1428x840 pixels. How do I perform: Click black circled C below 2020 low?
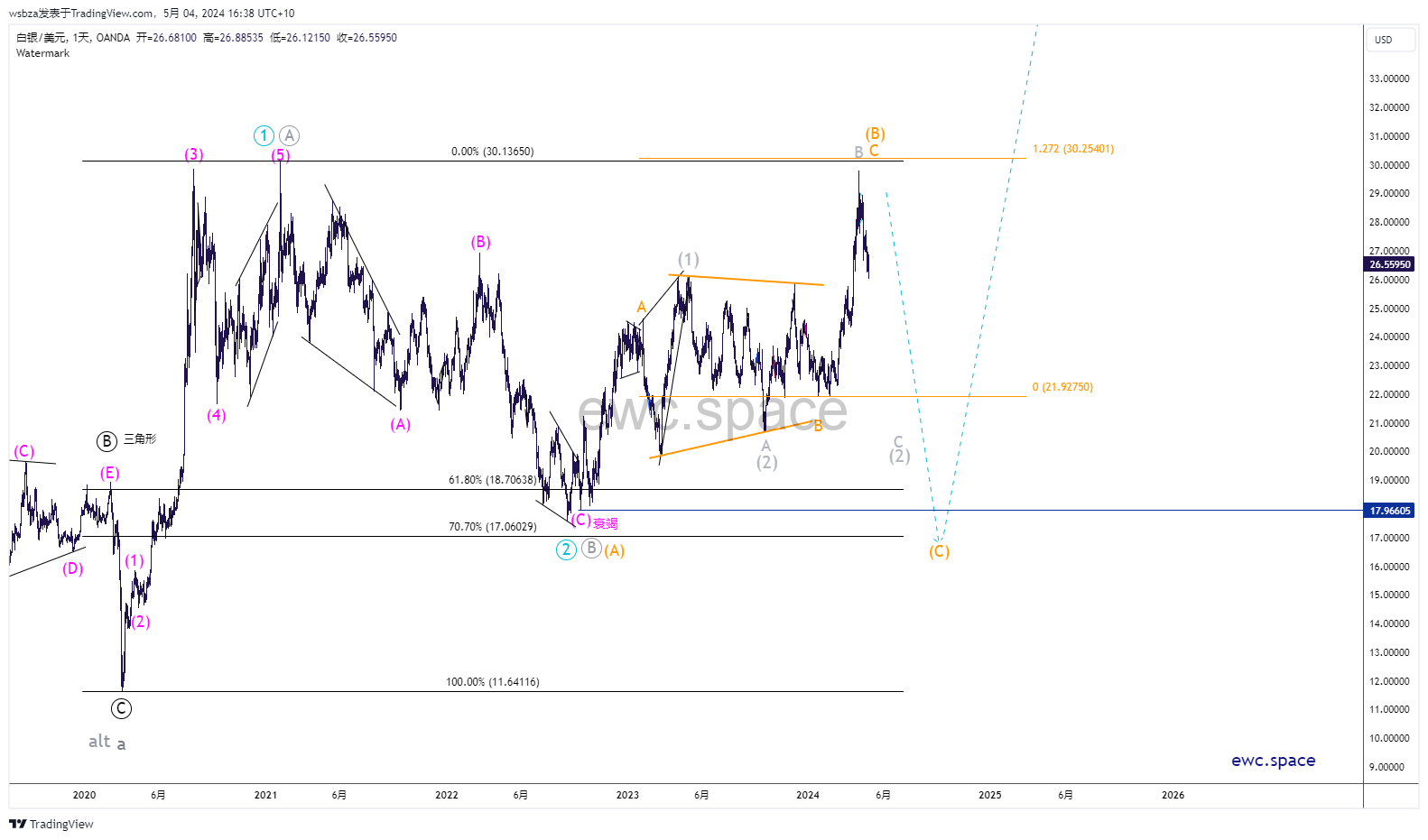coord(121,708)
